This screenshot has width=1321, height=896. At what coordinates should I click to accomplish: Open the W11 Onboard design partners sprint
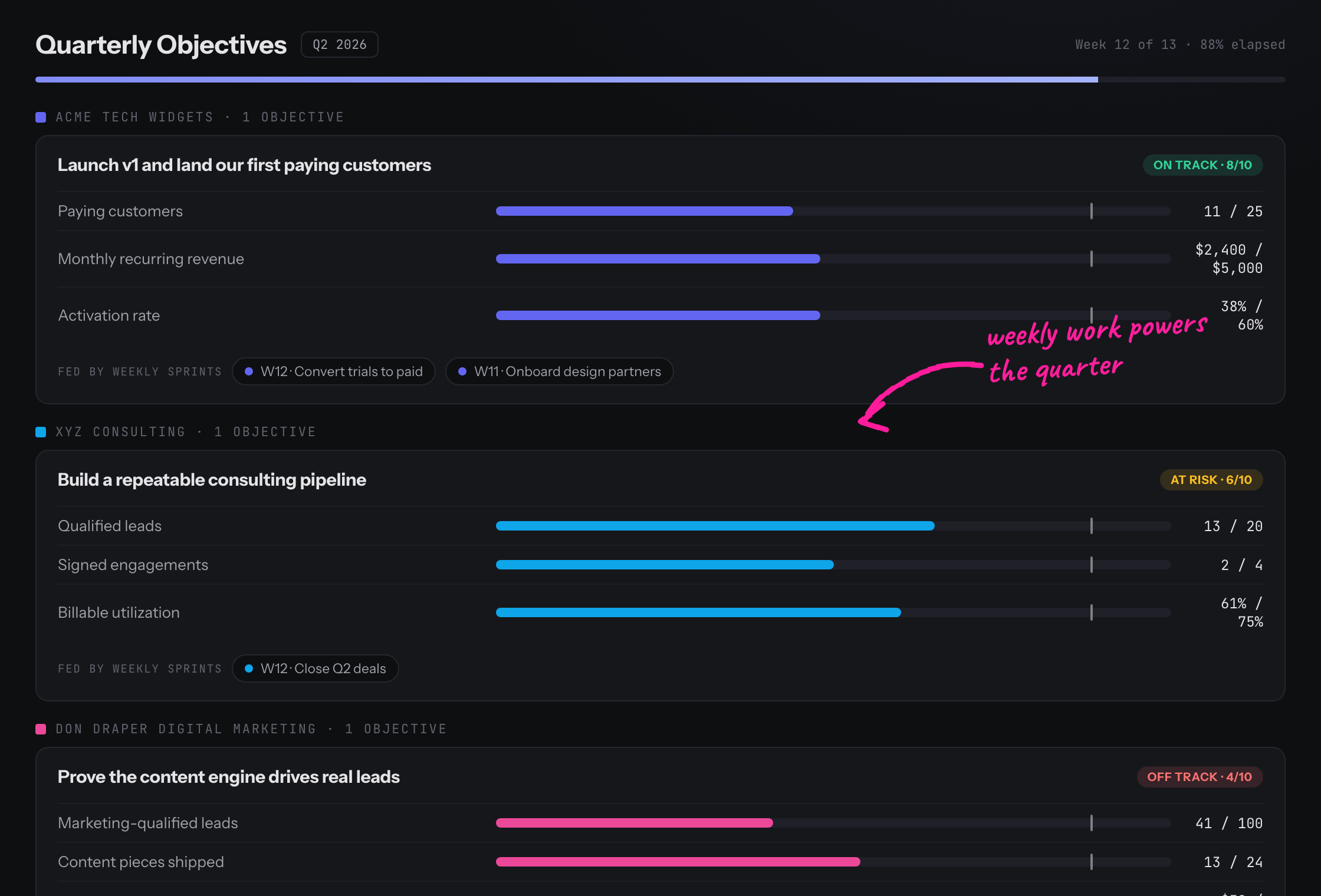[x=559, y=371]
